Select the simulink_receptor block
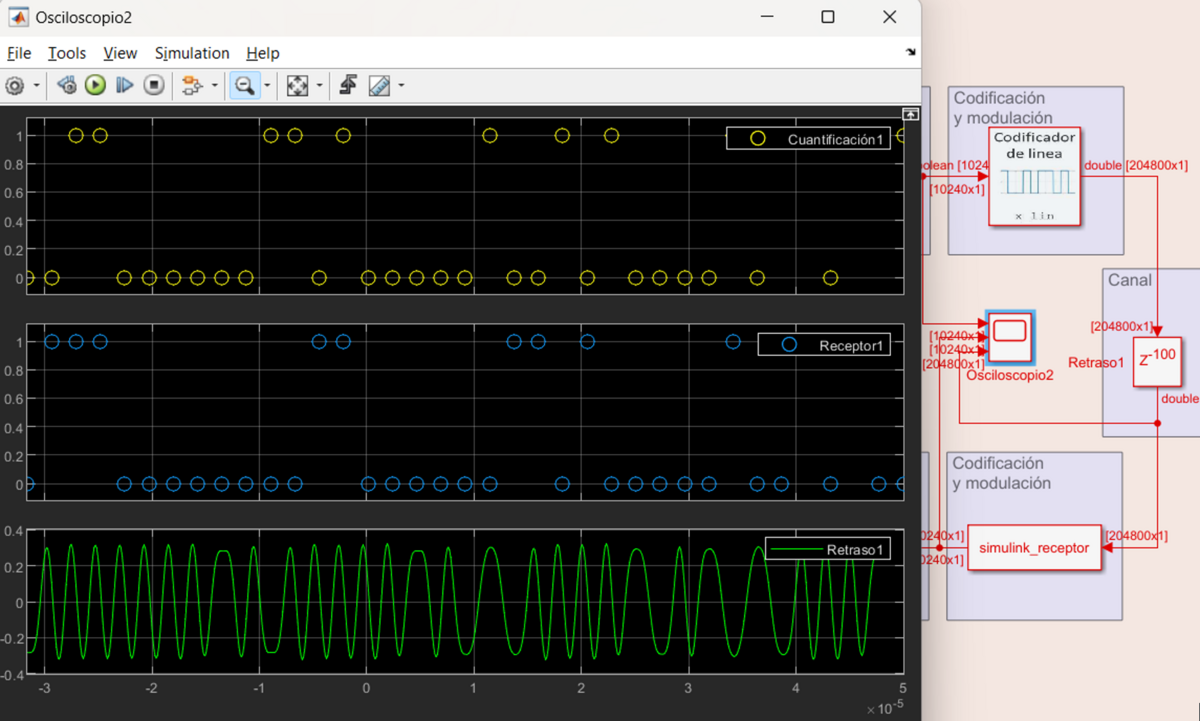Screen dimensions: 1200x721 tap(1034, 548)
